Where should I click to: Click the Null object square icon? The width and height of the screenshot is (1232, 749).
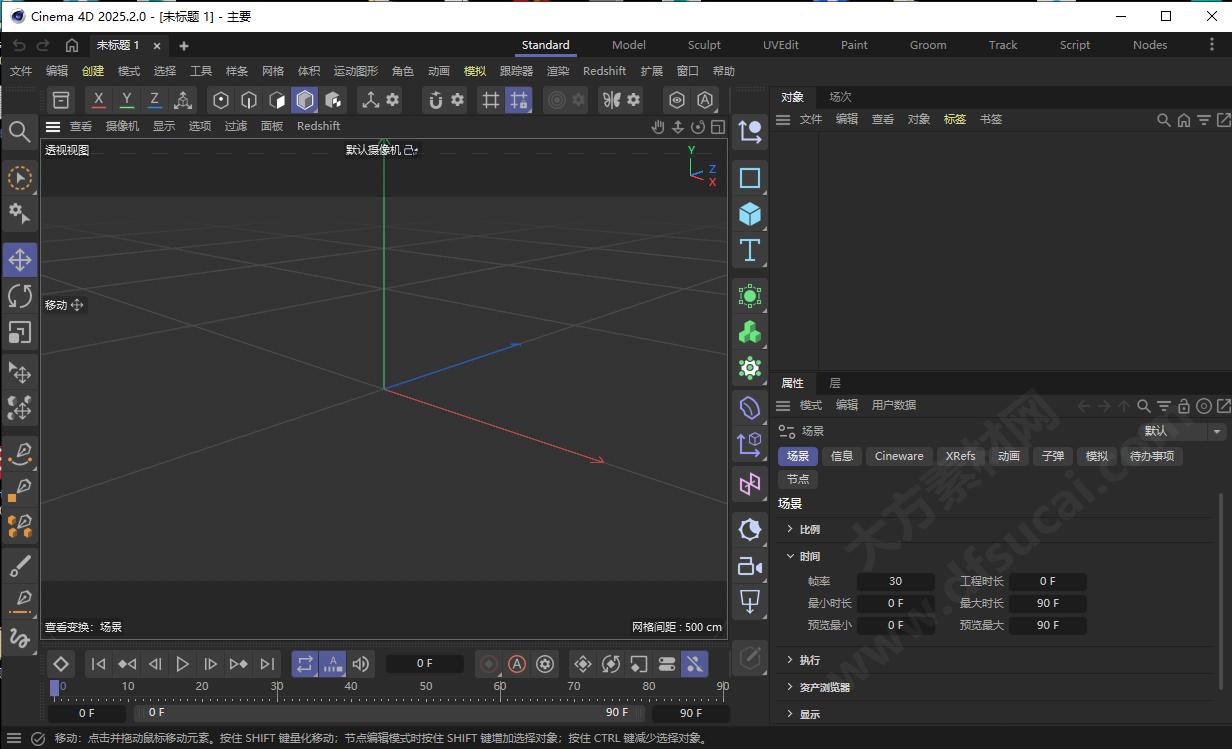tap(749, 178)
